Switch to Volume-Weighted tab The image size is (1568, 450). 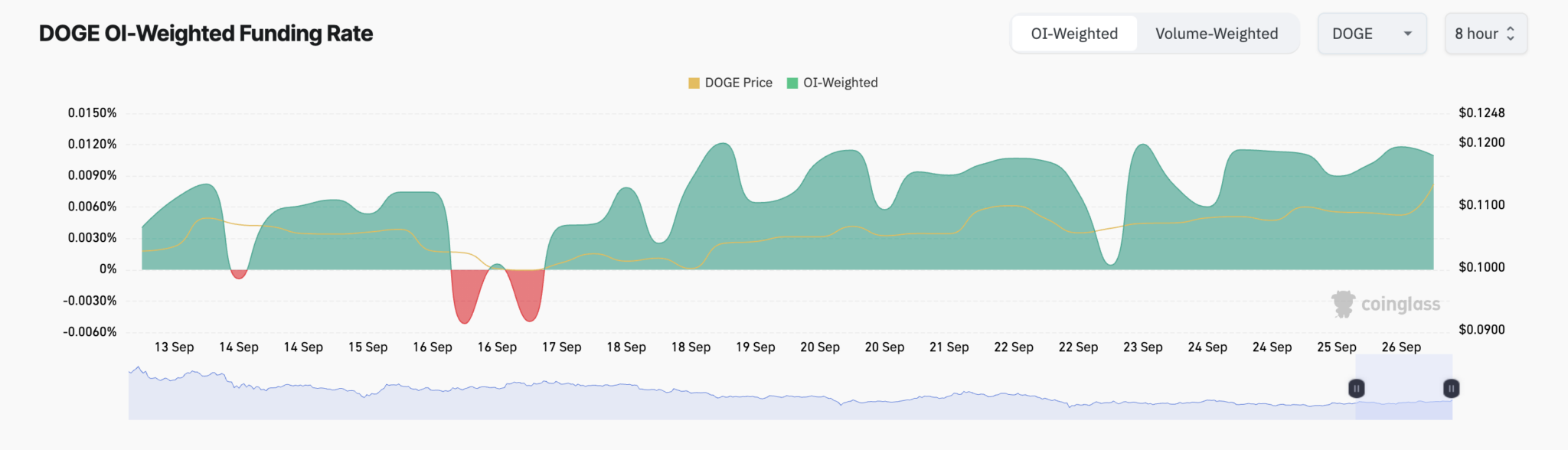(x=1217, y=34)
